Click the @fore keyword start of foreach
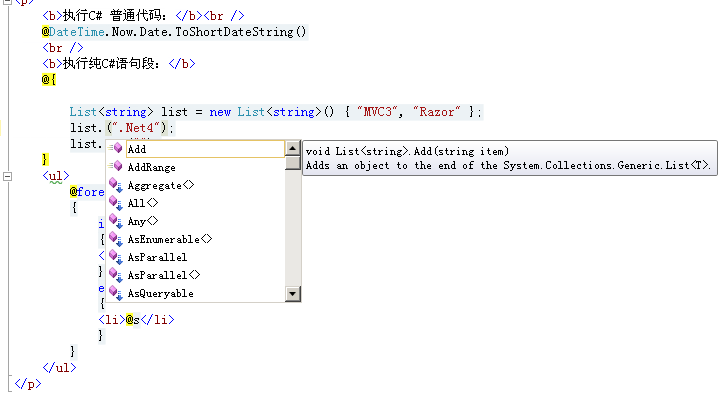 pyautogui.click(x=87, y=192)
